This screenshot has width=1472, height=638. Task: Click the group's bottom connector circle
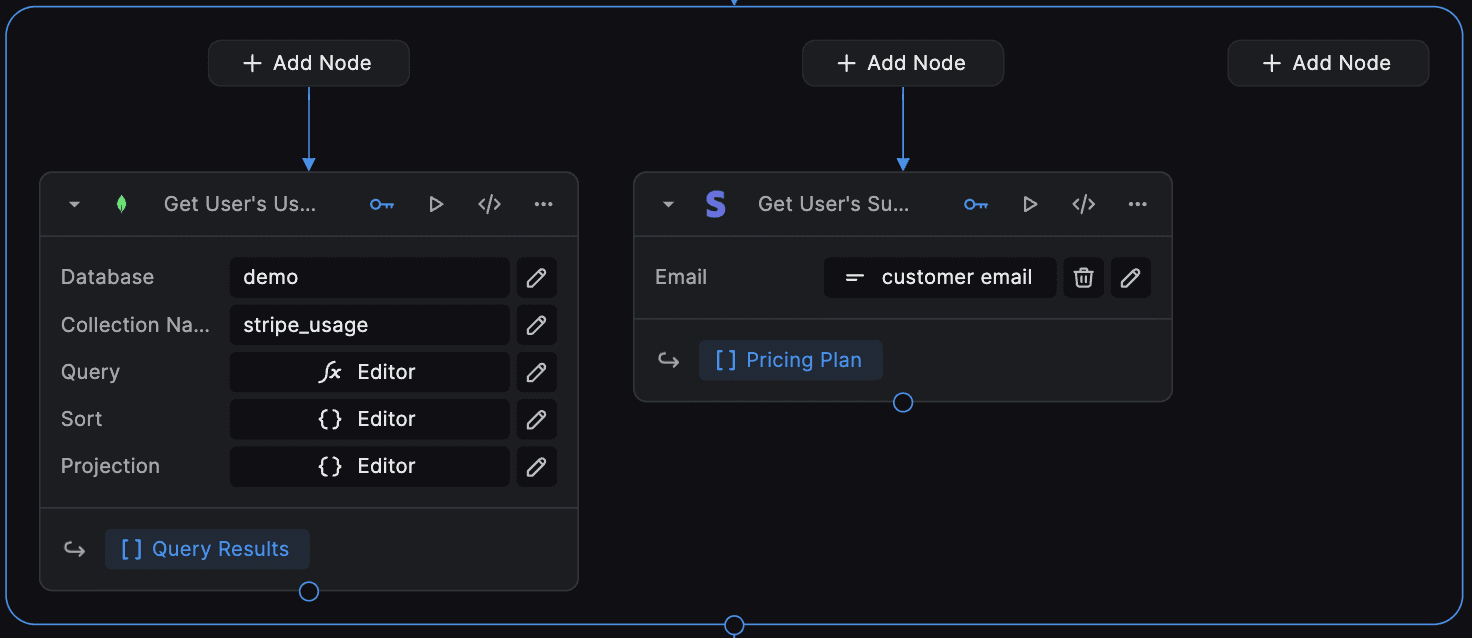pos(734,626)
